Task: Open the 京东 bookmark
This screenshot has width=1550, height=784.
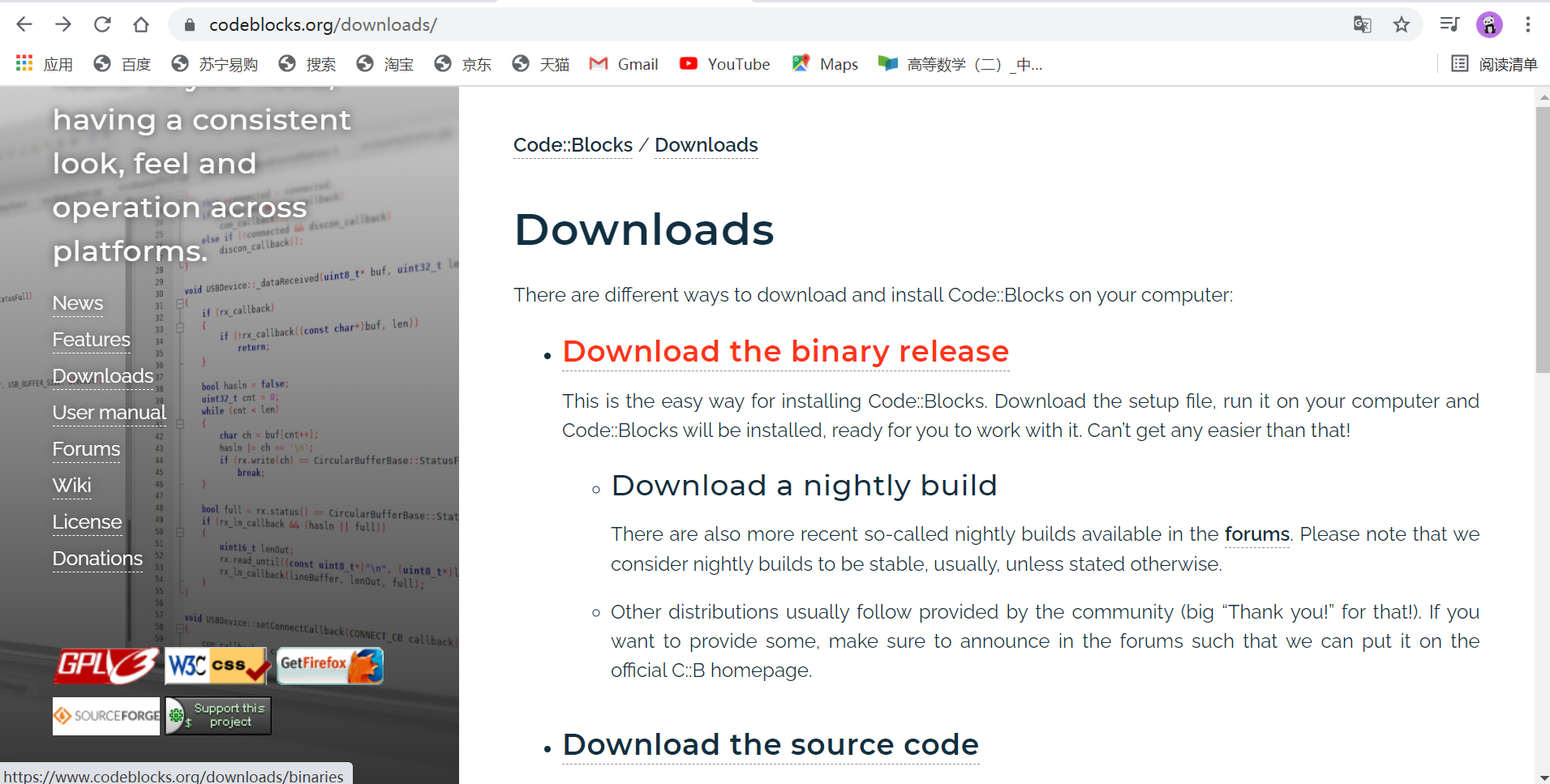Action: click(463, 64)
